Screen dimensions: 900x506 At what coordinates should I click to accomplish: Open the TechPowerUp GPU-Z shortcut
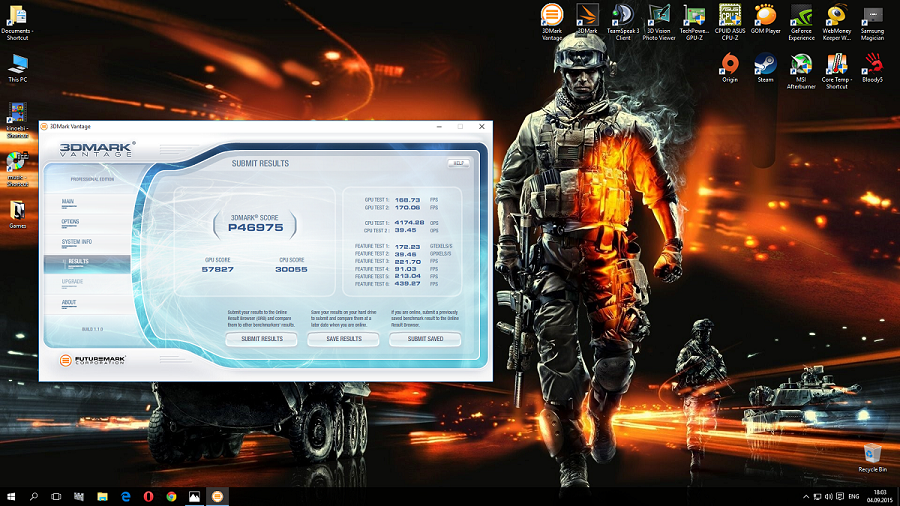(694, 16)
